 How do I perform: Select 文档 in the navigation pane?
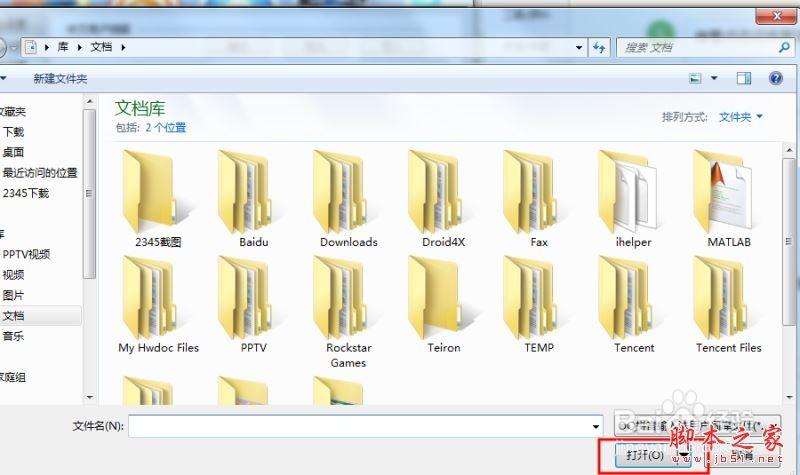click(14, 316)
